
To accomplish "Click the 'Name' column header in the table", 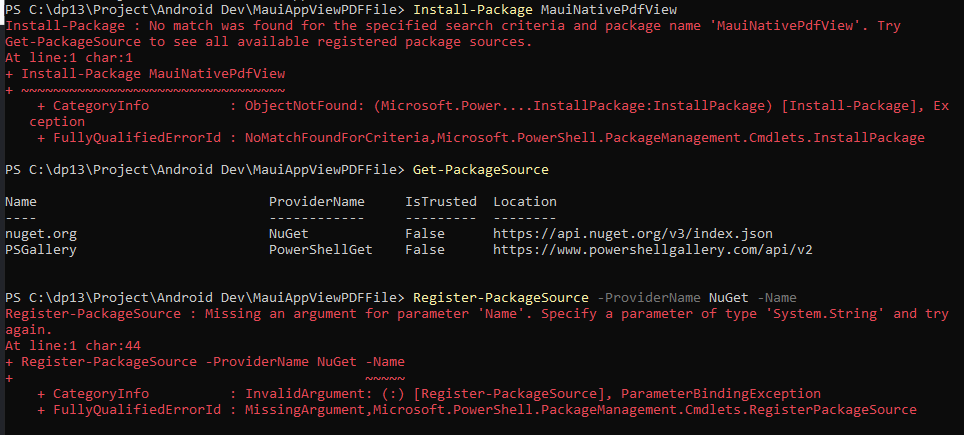I will click(21, 202).
